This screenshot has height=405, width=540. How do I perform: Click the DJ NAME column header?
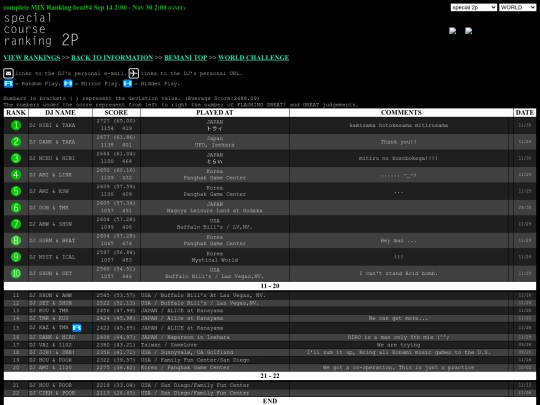pos(60,113)
